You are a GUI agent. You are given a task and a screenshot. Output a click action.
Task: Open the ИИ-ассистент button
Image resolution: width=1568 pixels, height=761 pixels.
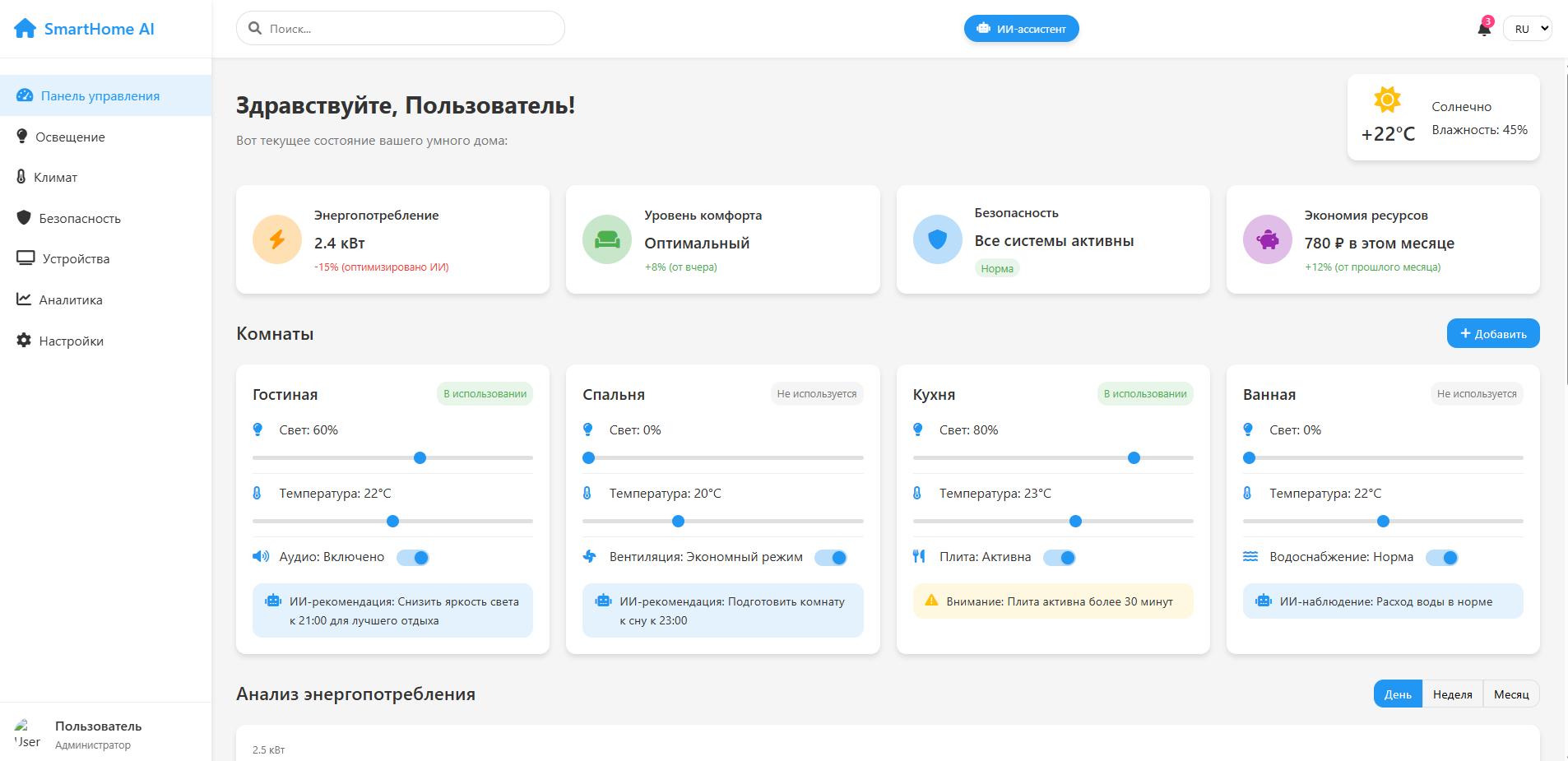click(1021, 29)
